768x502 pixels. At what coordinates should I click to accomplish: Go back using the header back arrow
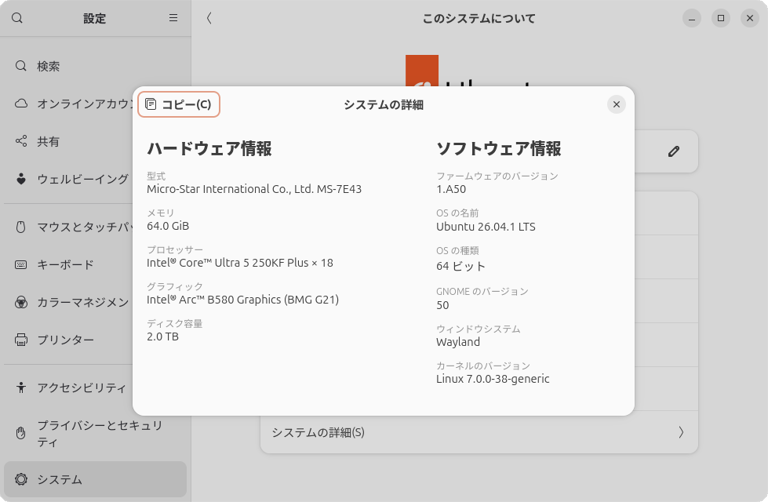click(x=209, y=18)
